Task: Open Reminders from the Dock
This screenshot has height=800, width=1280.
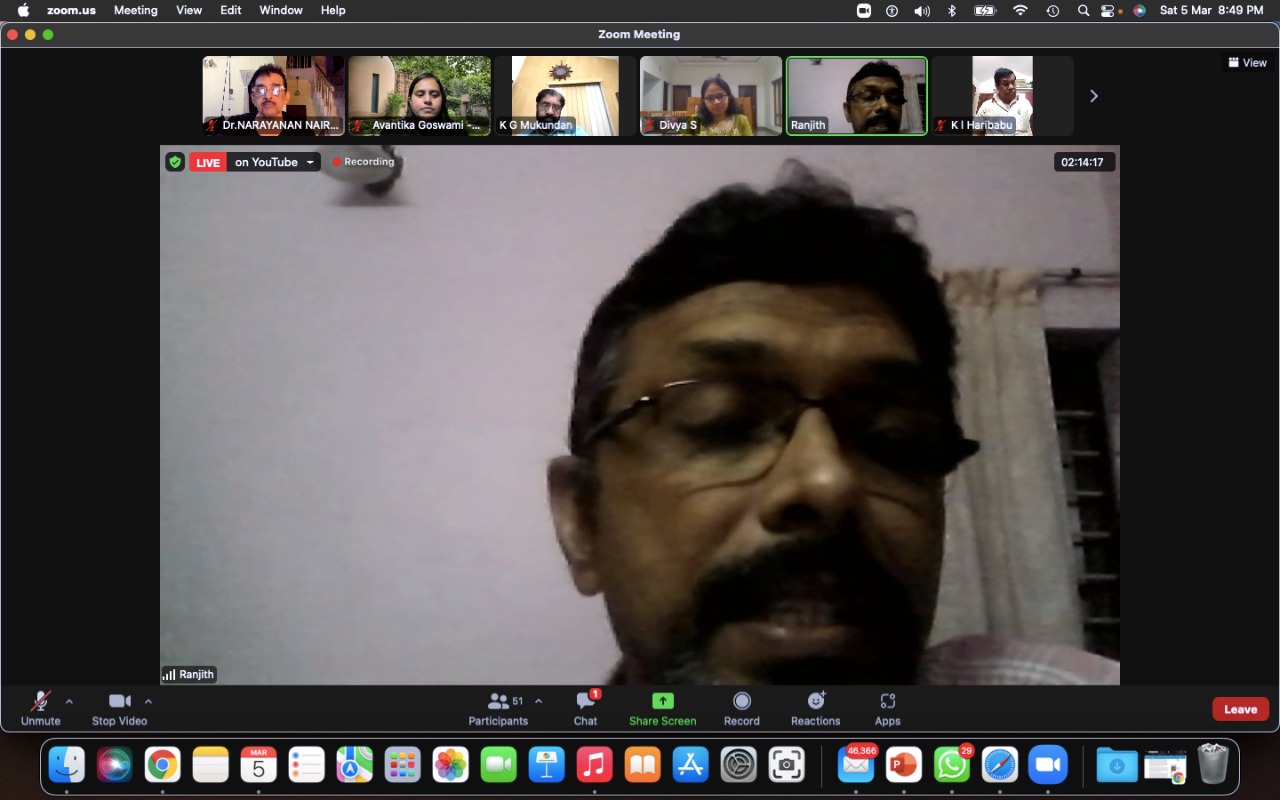Action: 306,765
